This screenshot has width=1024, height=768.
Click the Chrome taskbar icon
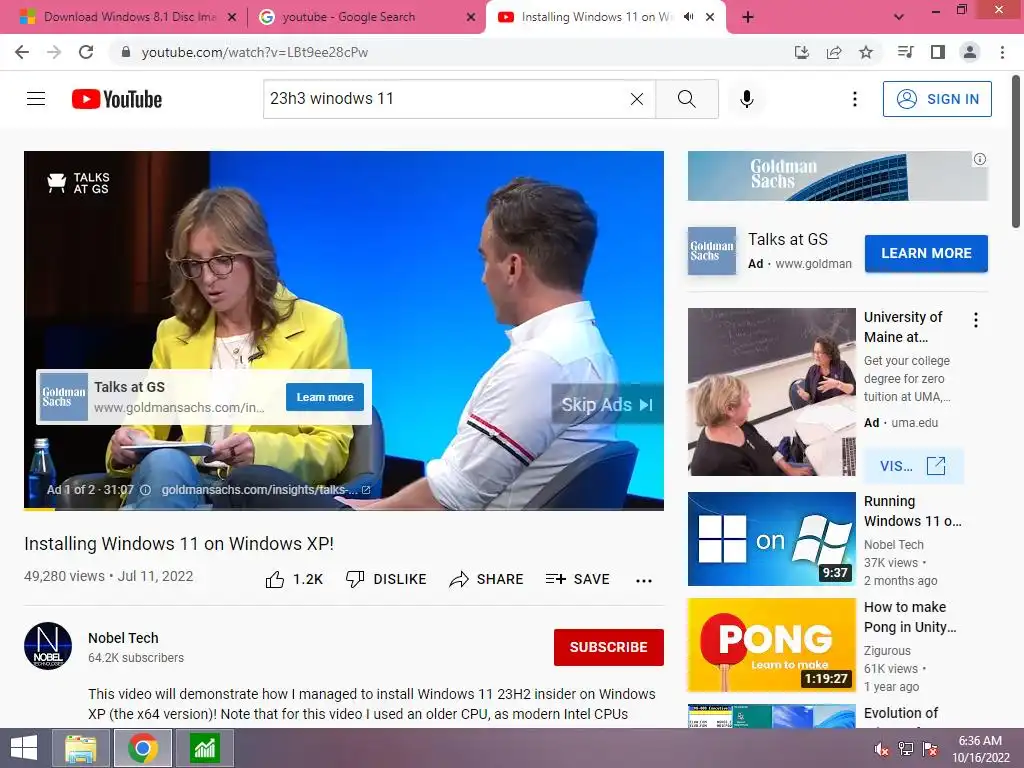point(143,748)
